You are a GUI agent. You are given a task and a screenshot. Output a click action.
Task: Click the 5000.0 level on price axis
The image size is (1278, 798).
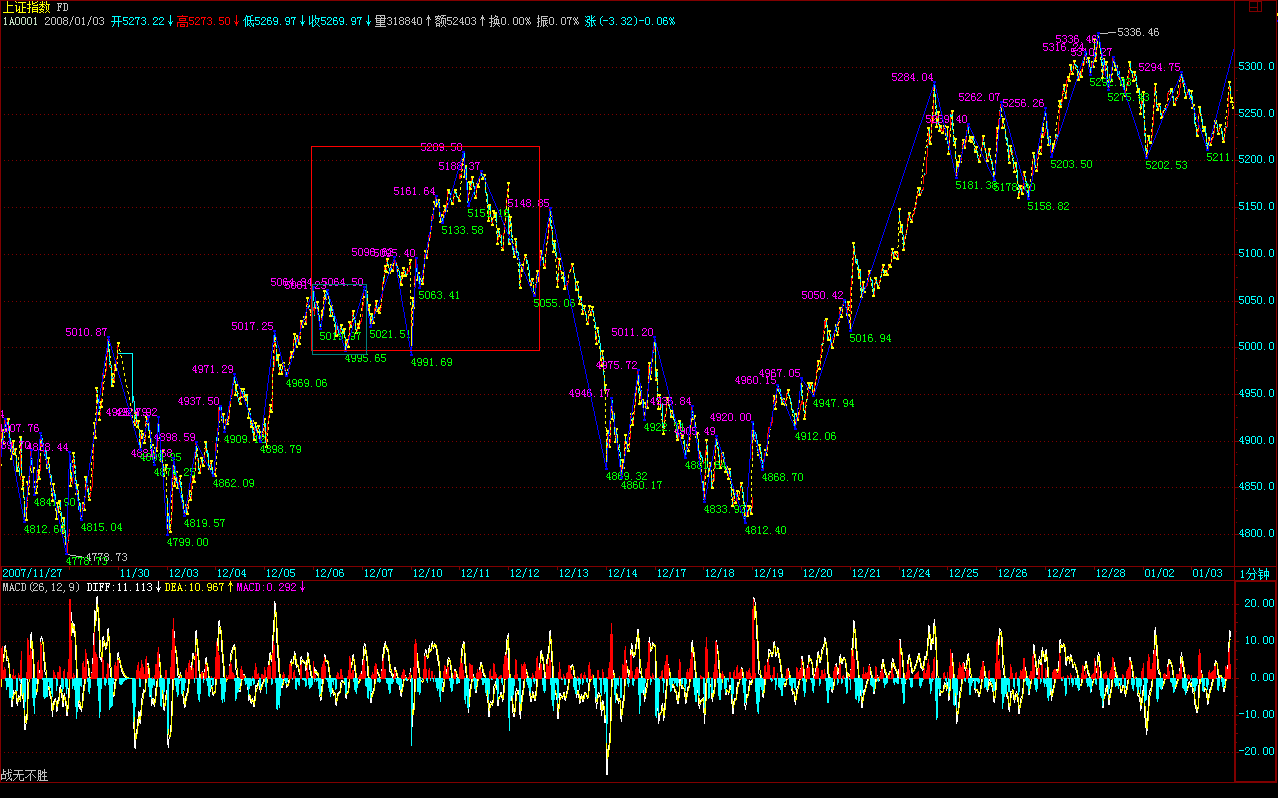[x=1256, y=347]
